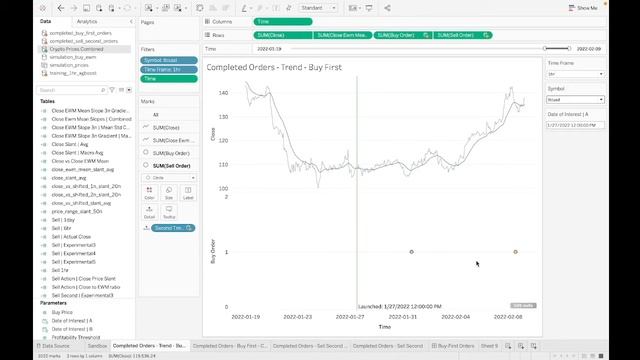640x360 pixels.
Task: Select the SUM(Sell Order) marks card row
Action: [169, 166]
